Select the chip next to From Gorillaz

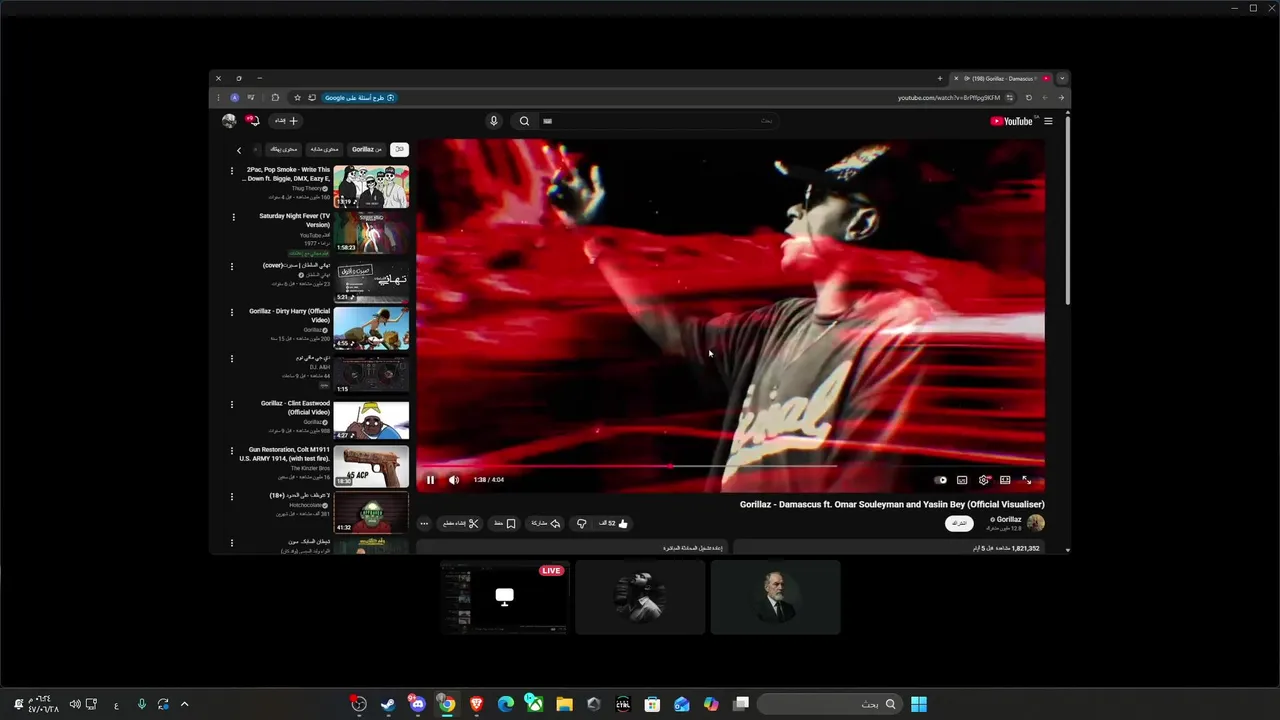tap(324, 149)
